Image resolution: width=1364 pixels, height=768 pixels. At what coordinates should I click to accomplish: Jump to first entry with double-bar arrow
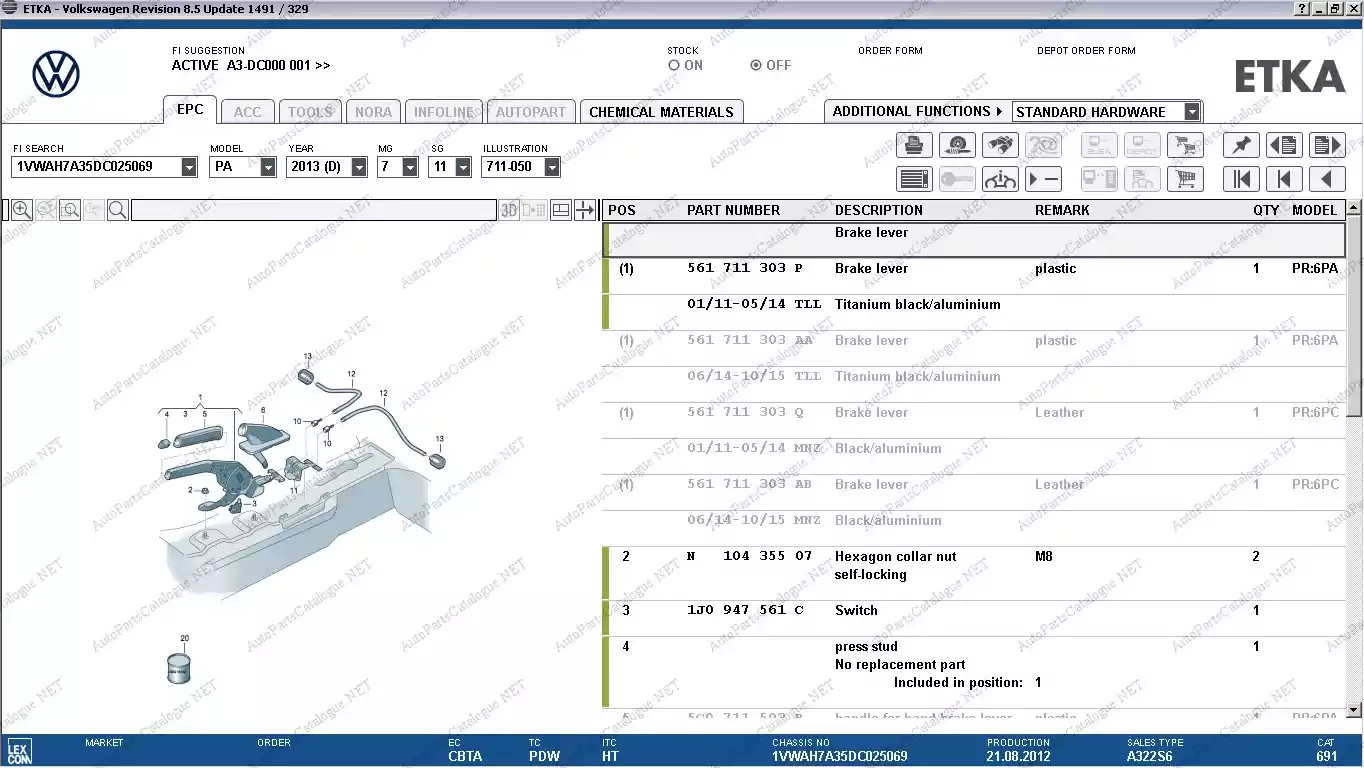1241,179
